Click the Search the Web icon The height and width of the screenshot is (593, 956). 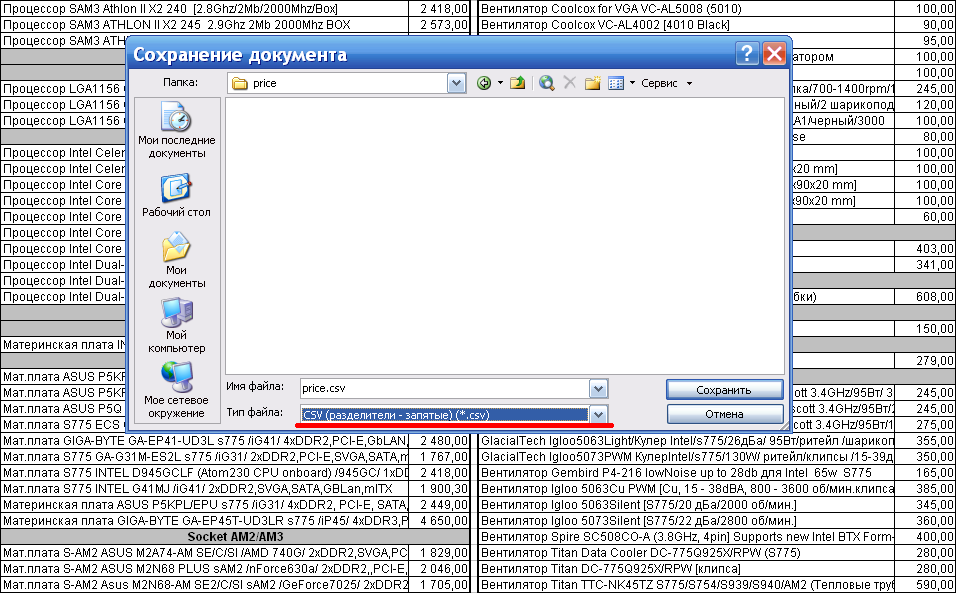[547, 83]
